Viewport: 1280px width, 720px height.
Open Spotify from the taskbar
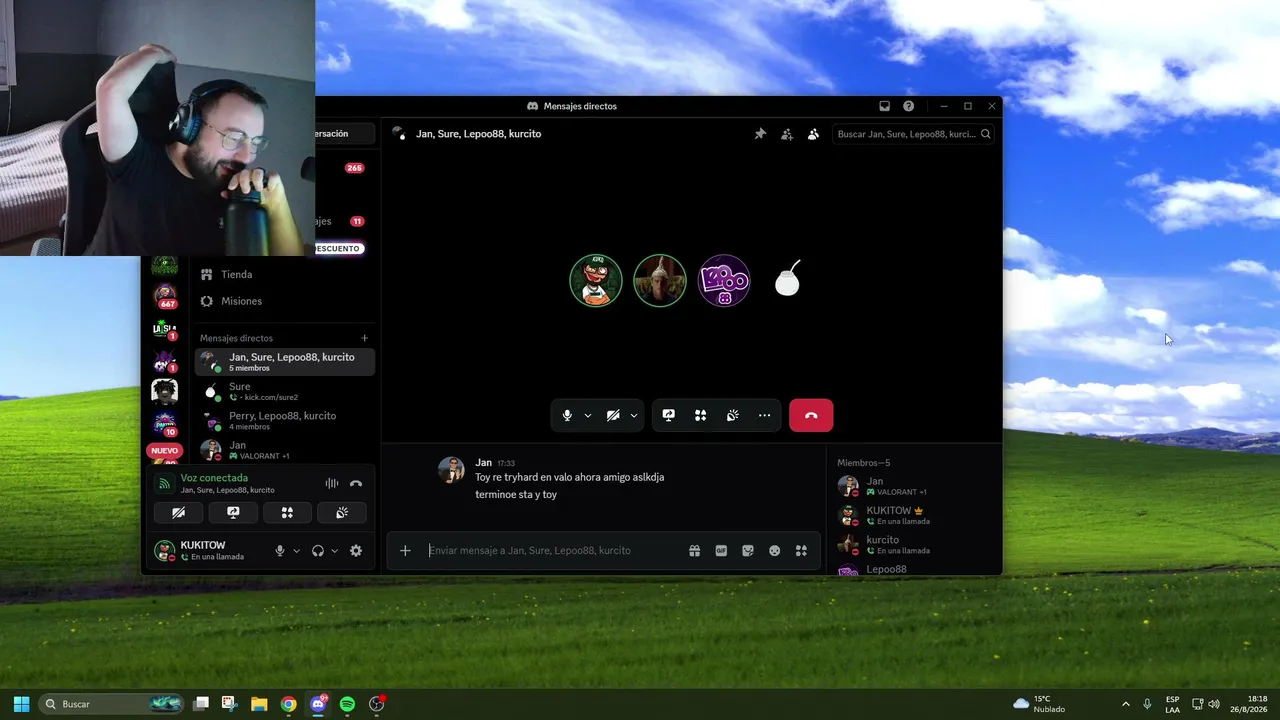pyautogui.click(x=347, y=704)
